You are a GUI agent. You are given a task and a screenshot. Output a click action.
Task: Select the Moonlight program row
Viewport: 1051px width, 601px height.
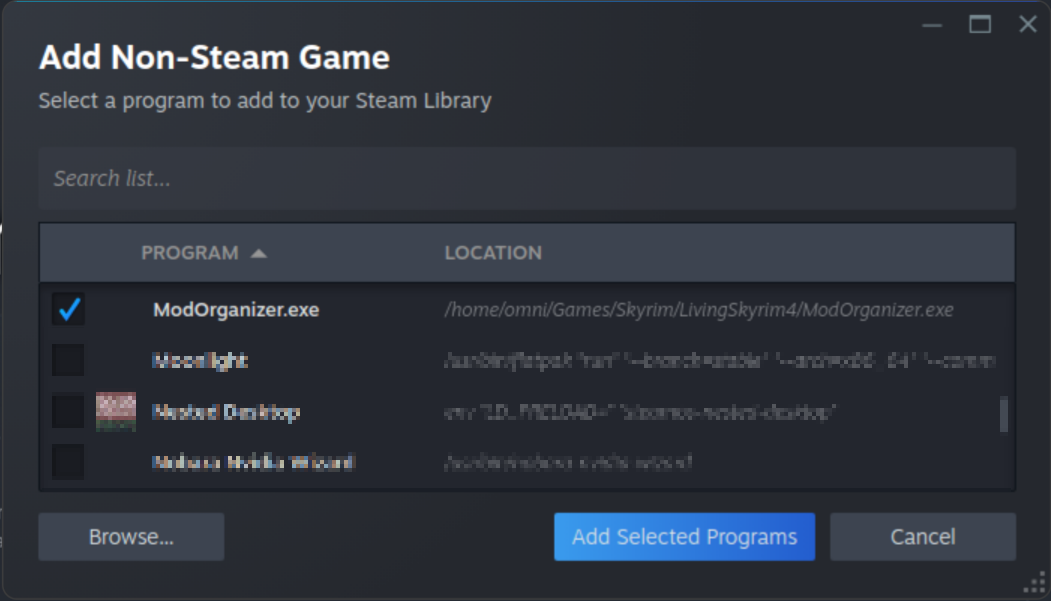pos(527,360)
